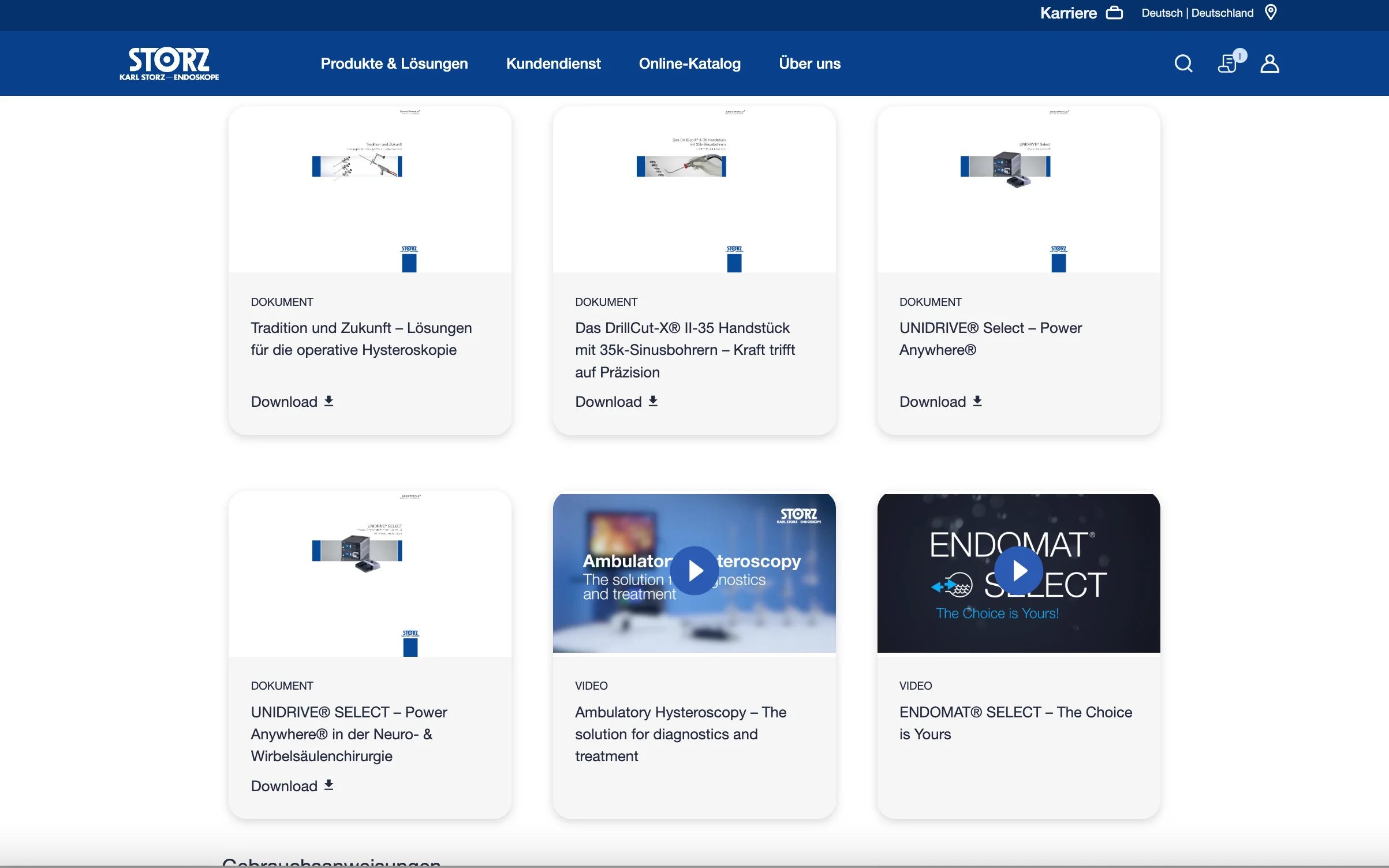Click download arrow for Tradition und Zukunft

pyautogui.click(x=328, y=401)
